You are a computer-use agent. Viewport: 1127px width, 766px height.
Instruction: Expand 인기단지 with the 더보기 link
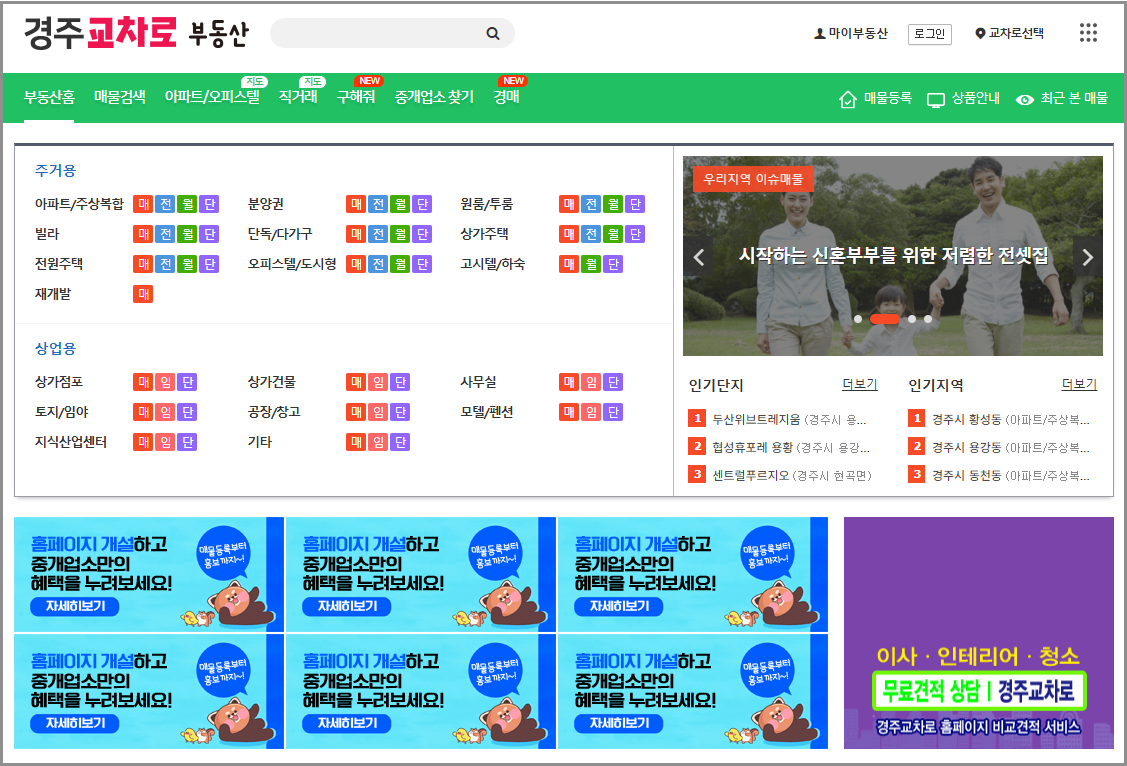point(858,384)
